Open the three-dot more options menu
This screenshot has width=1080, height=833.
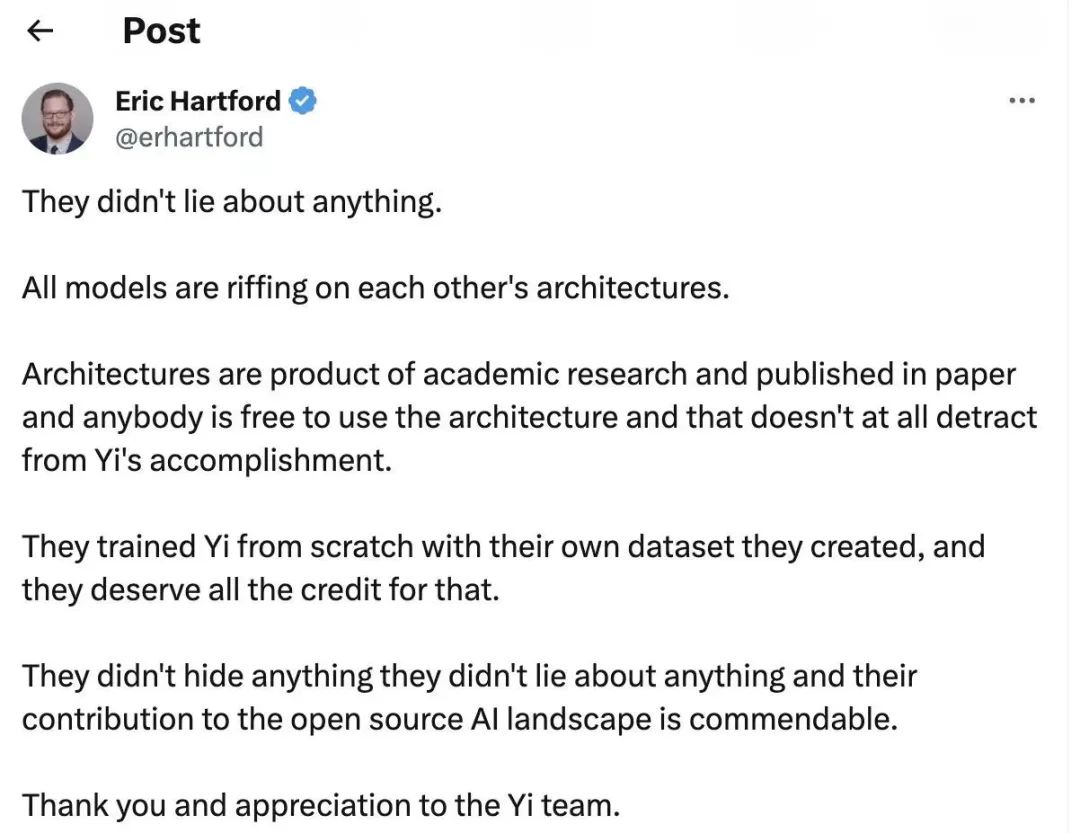pyautogui.click(x=1021, y=101)
